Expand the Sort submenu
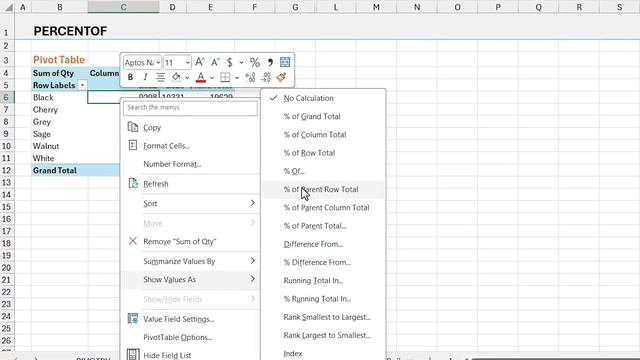This screenshot has width=640, height=360. click(x=190, y=203)
